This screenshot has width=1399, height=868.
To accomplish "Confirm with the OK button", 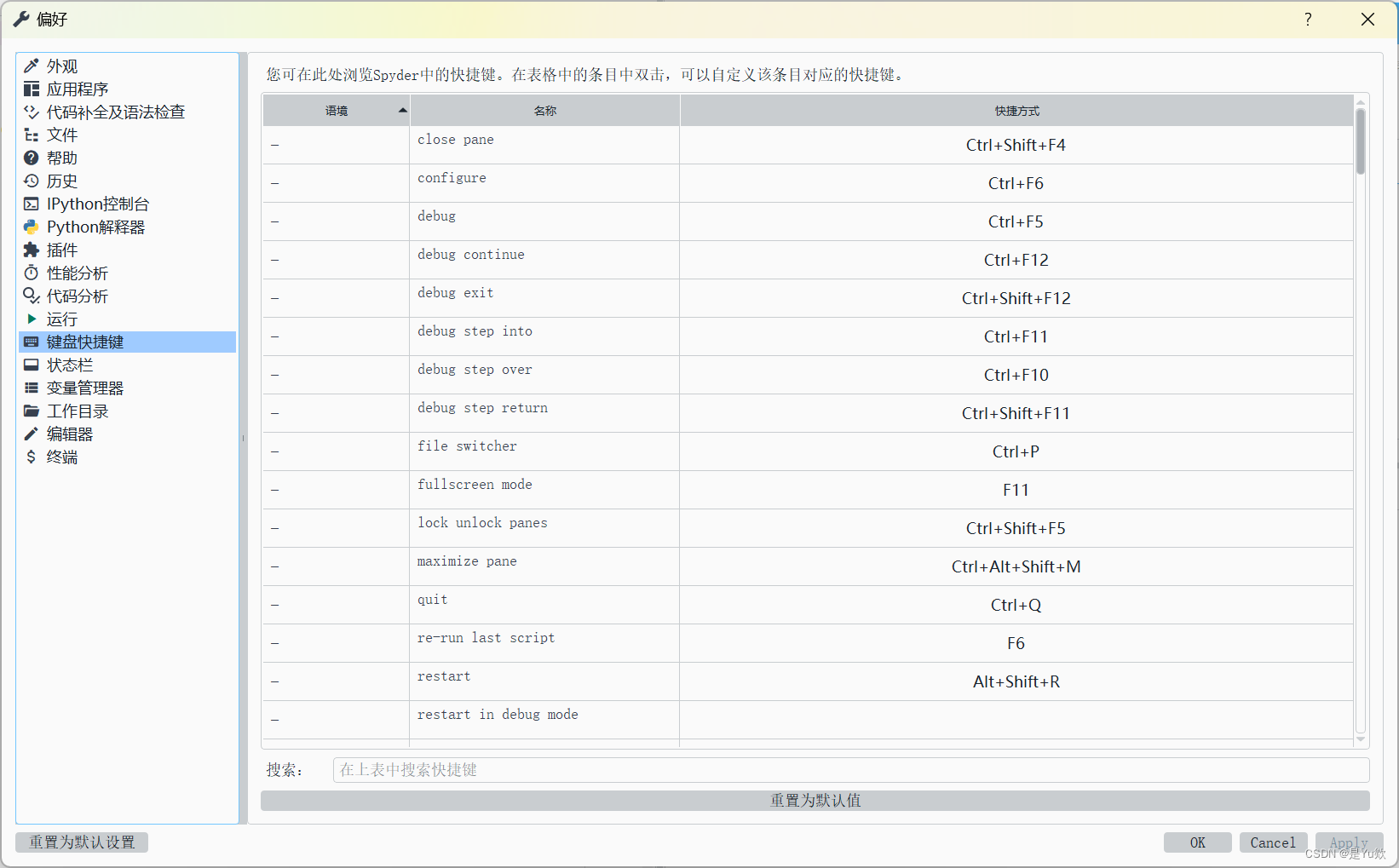I will click(x=1198, y=842).
